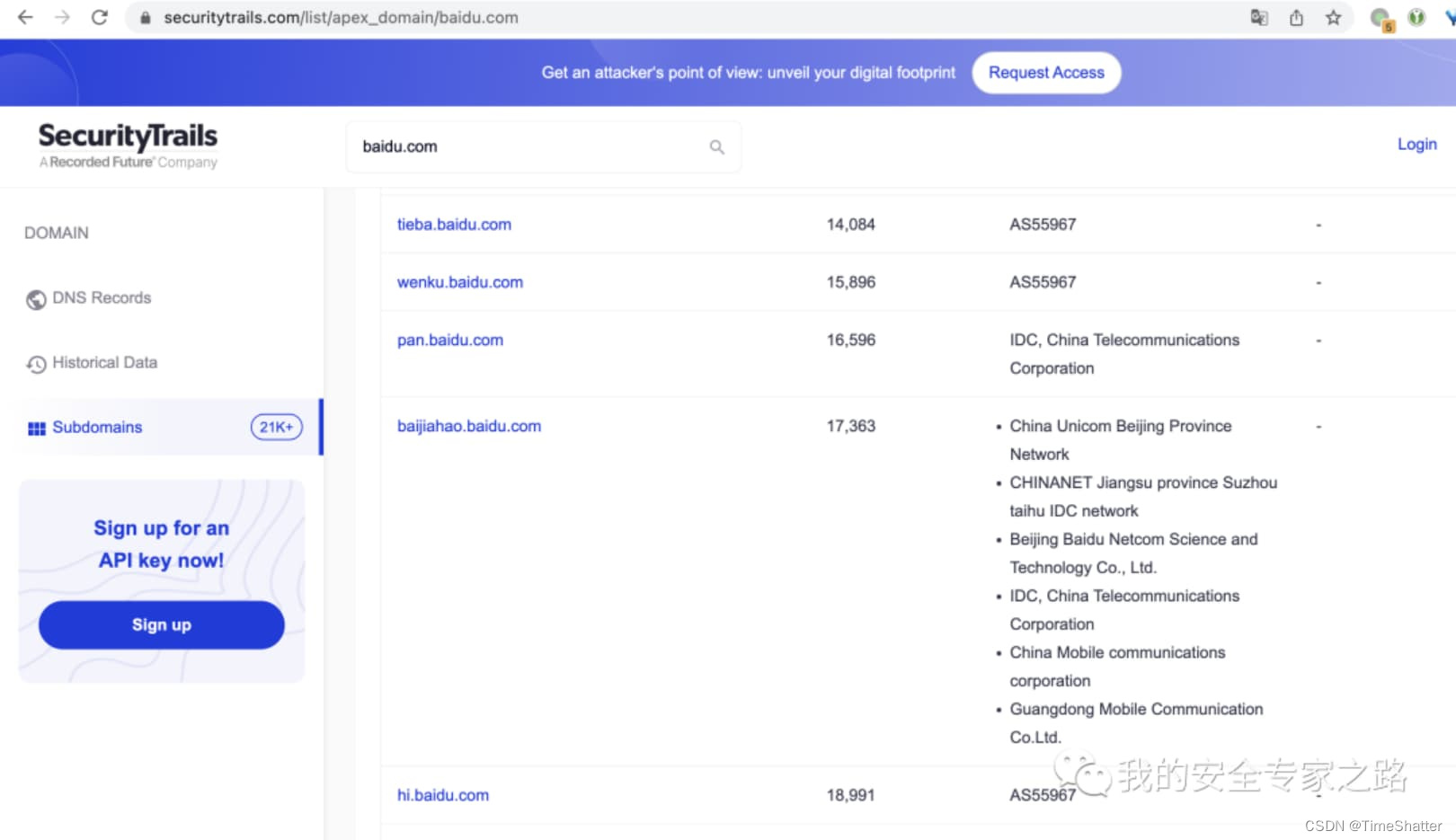Click the Login link
The image size is (1456, 840).
pyautogui.click(x=1416, y=144)
